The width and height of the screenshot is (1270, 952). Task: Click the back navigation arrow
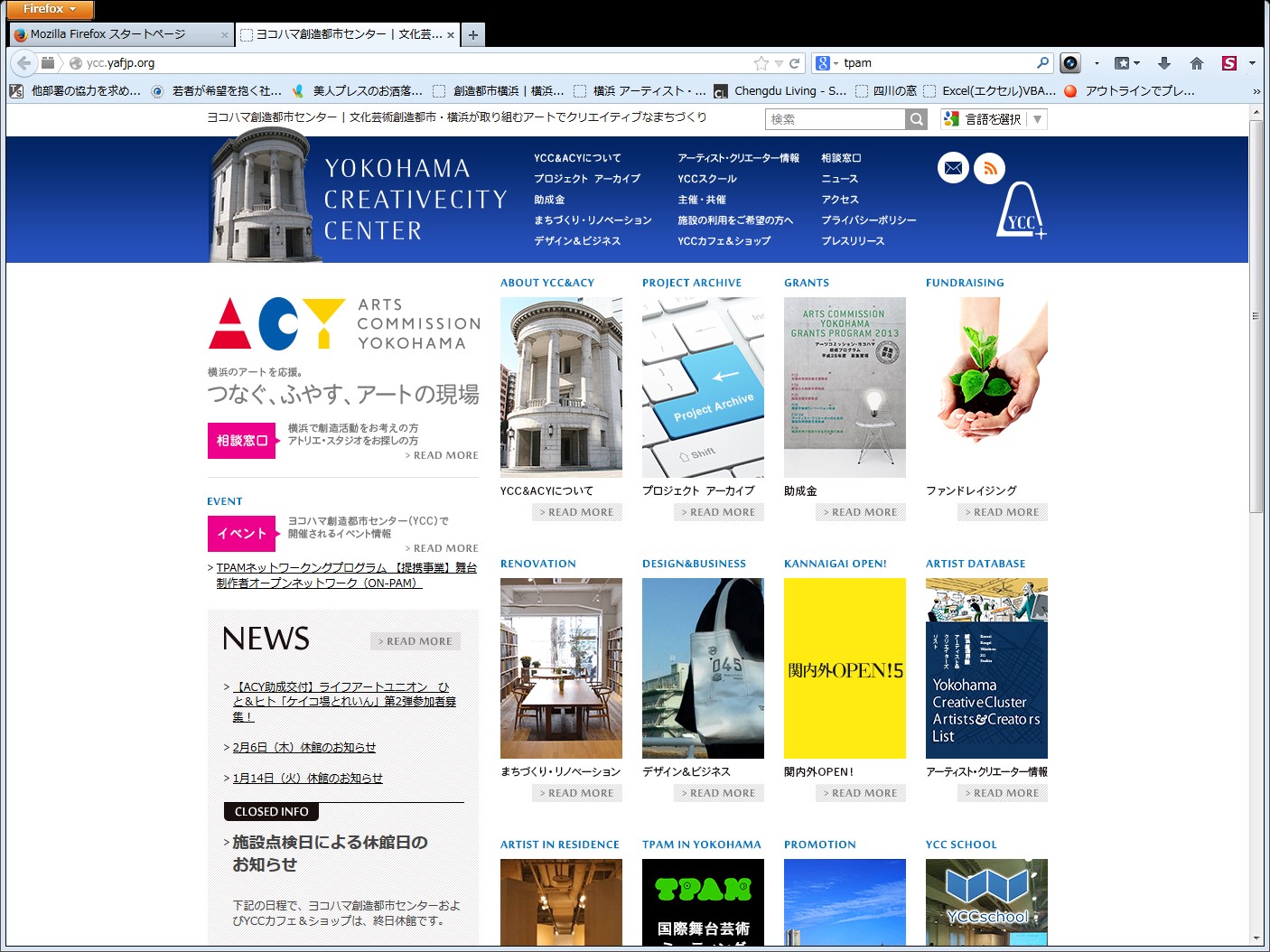coord(23,62)
